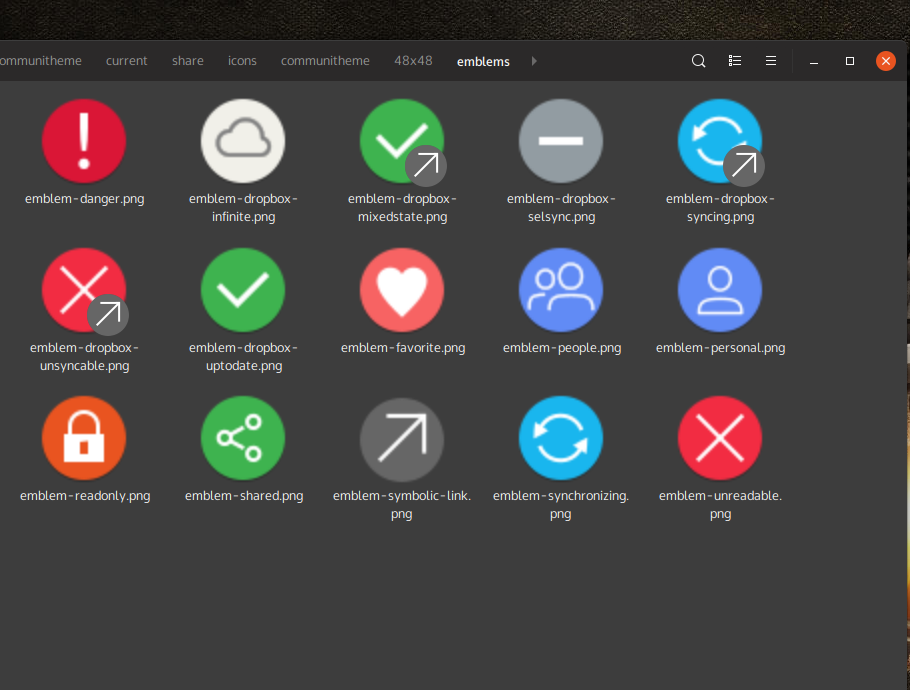This screenshot has height=690, width=910.
Task: Select the emblem-synchronizing.png icon
Action: click(x=561, y=438)
